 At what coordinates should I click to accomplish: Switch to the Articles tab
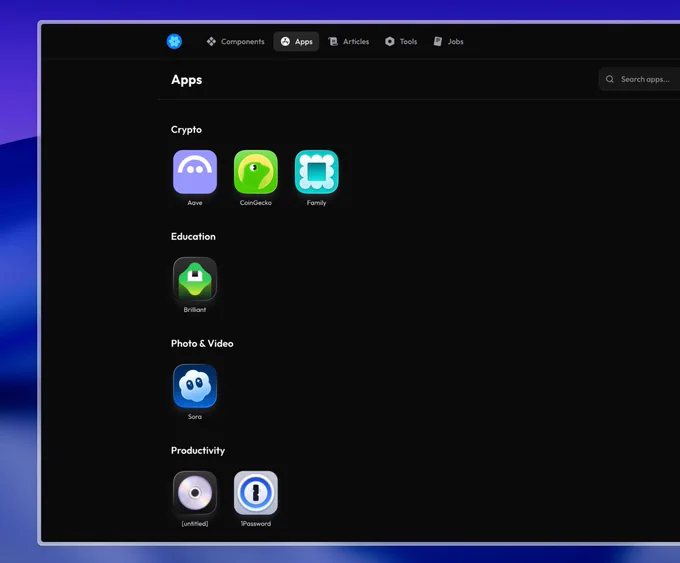[349, 42]
